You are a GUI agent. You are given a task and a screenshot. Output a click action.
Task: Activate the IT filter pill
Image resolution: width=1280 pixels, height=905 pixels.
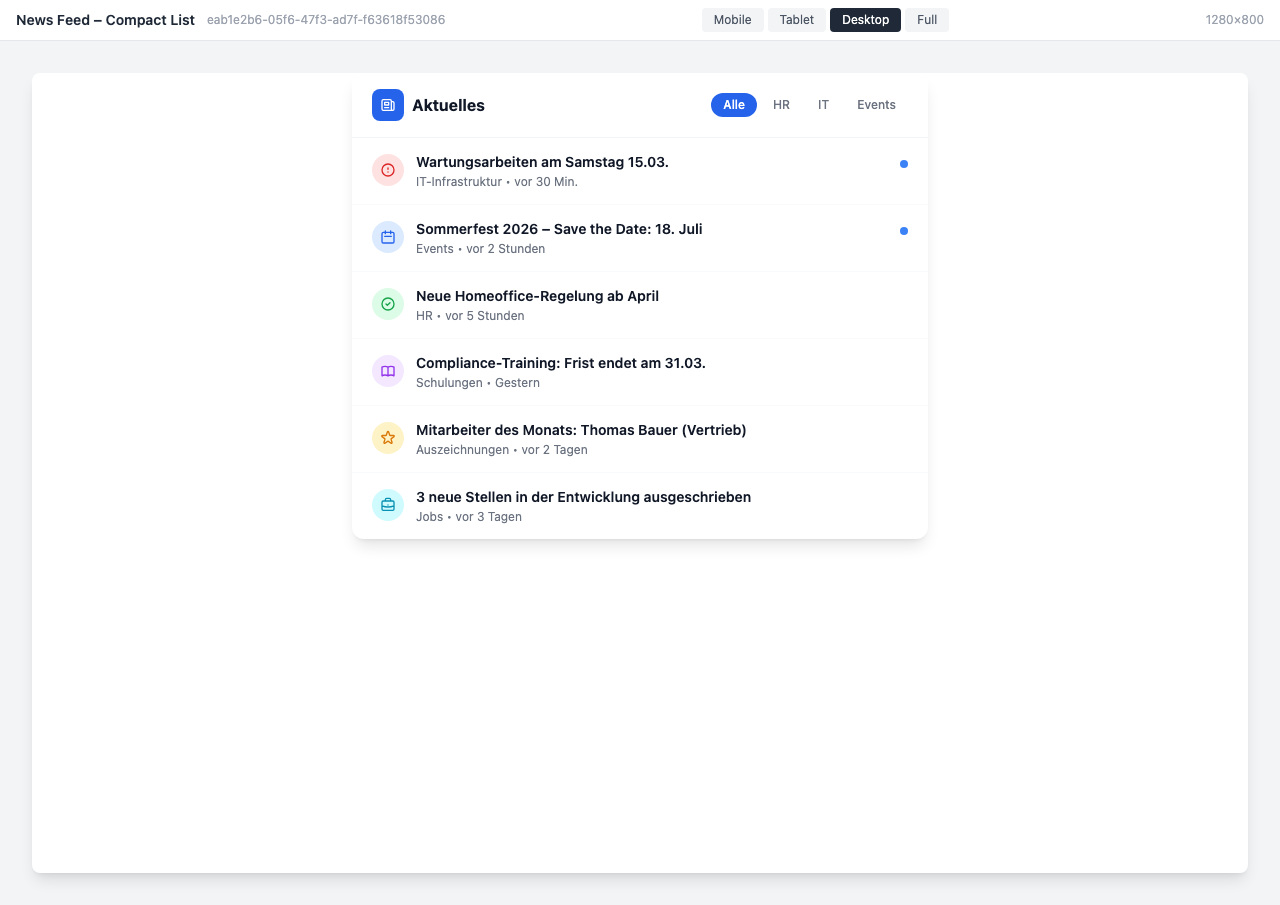(823, 105)
